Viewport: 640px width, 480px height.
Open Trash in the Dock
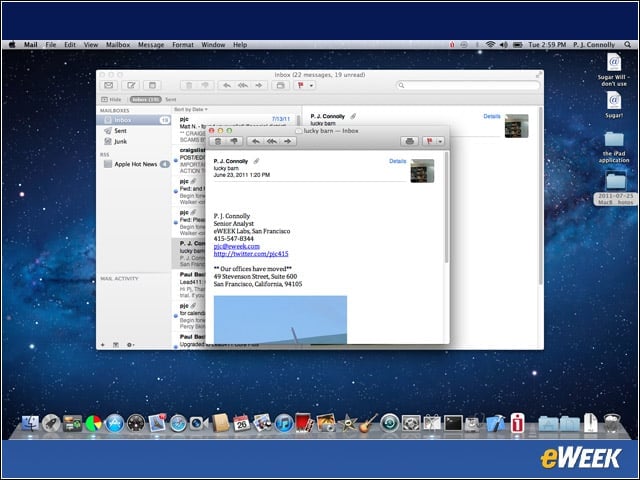coord(611,423)
